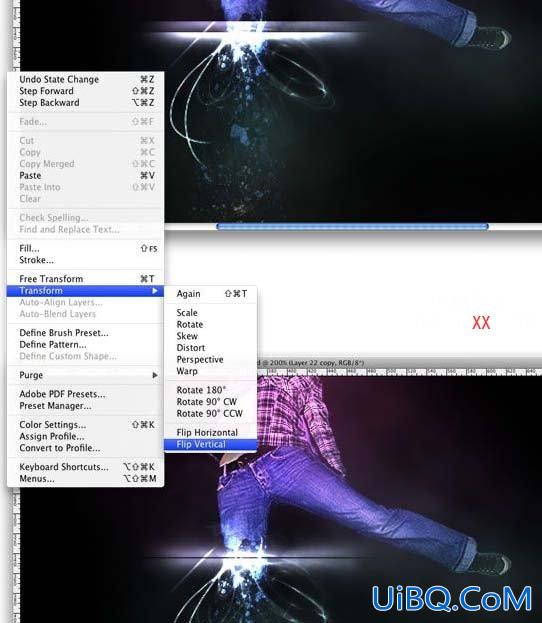Screen dimensions: 542x623
Task: Choose Rotate 90° CW
Action: (211, 402)
